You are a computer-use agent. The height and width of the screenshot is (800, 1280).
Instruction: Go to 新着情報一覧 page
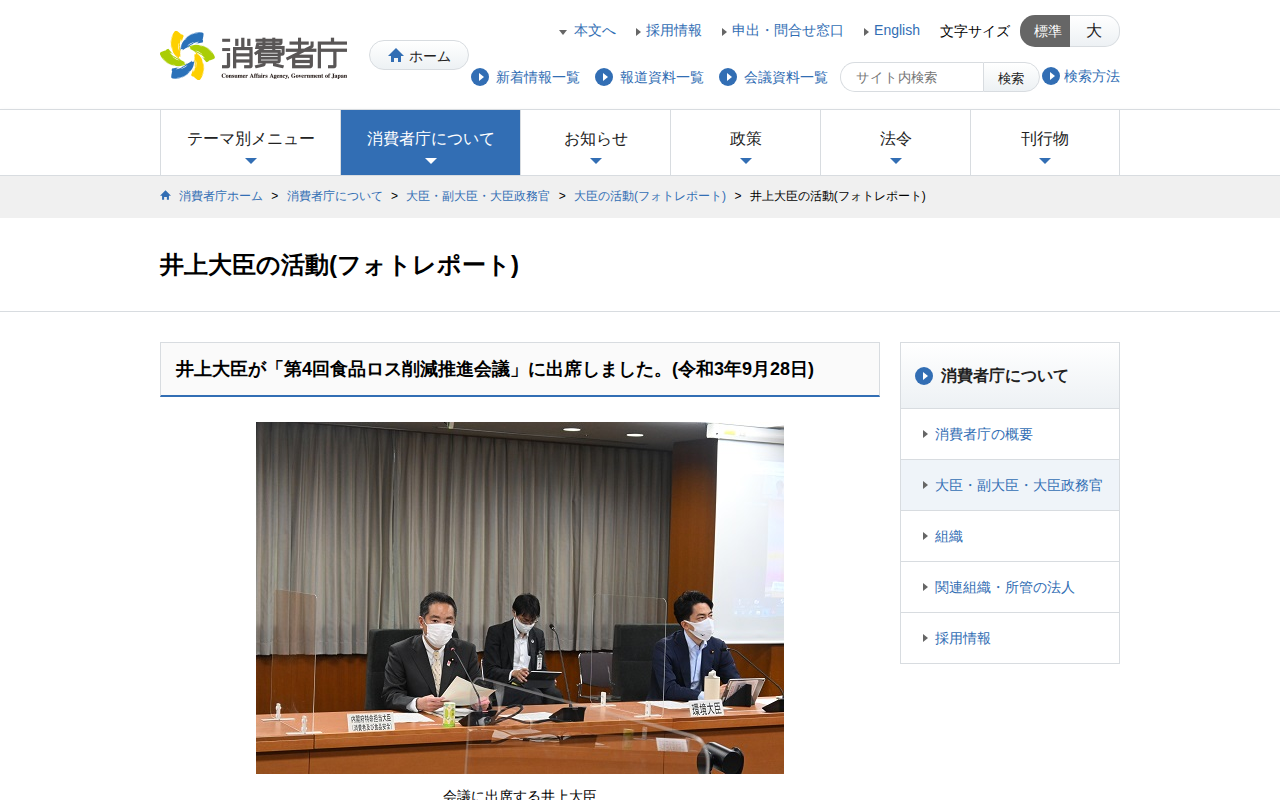click(538, 77)
